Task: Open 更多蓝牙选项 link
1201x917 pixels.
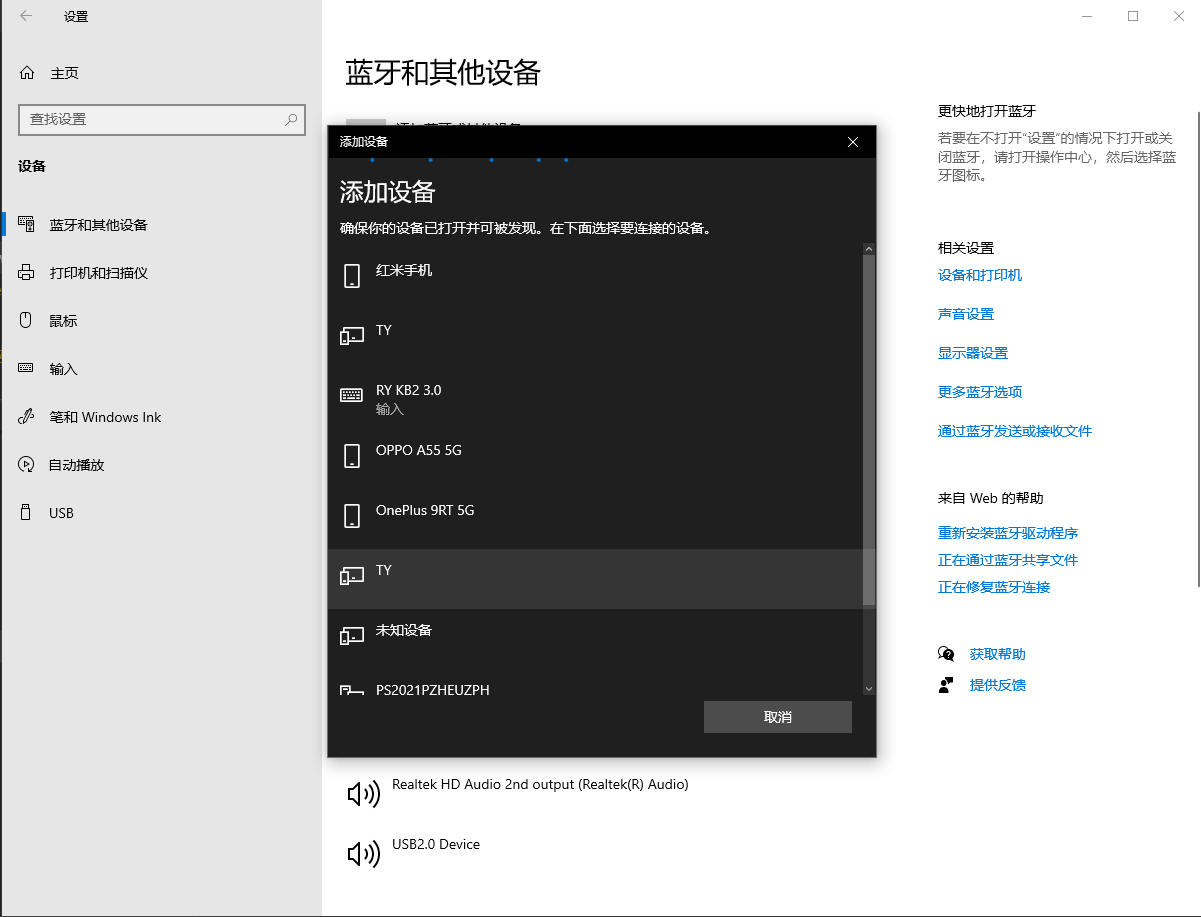Action: click(980, 391)
